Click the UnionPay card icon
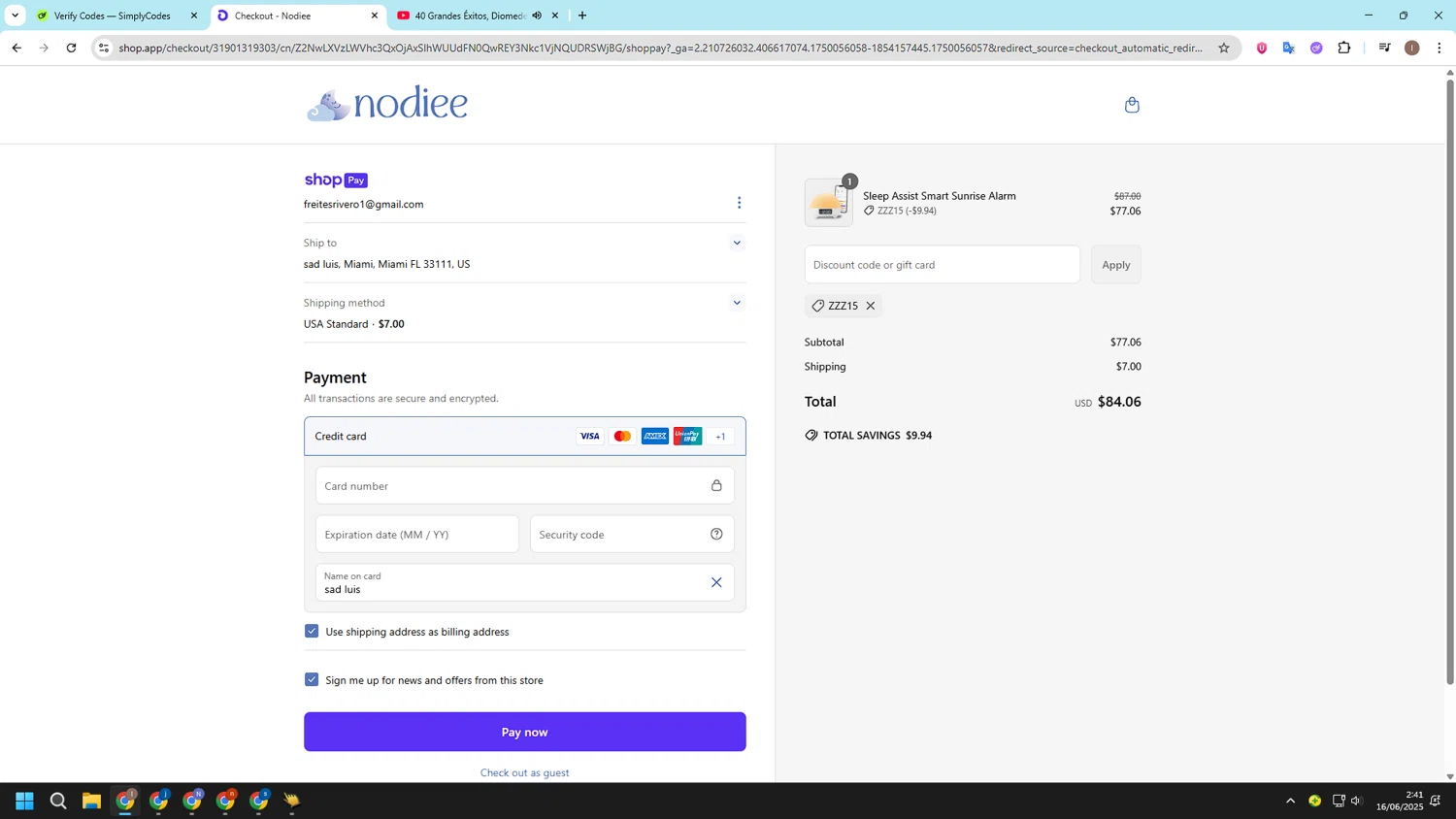The image size is (1456, 819). click(687, 437)
